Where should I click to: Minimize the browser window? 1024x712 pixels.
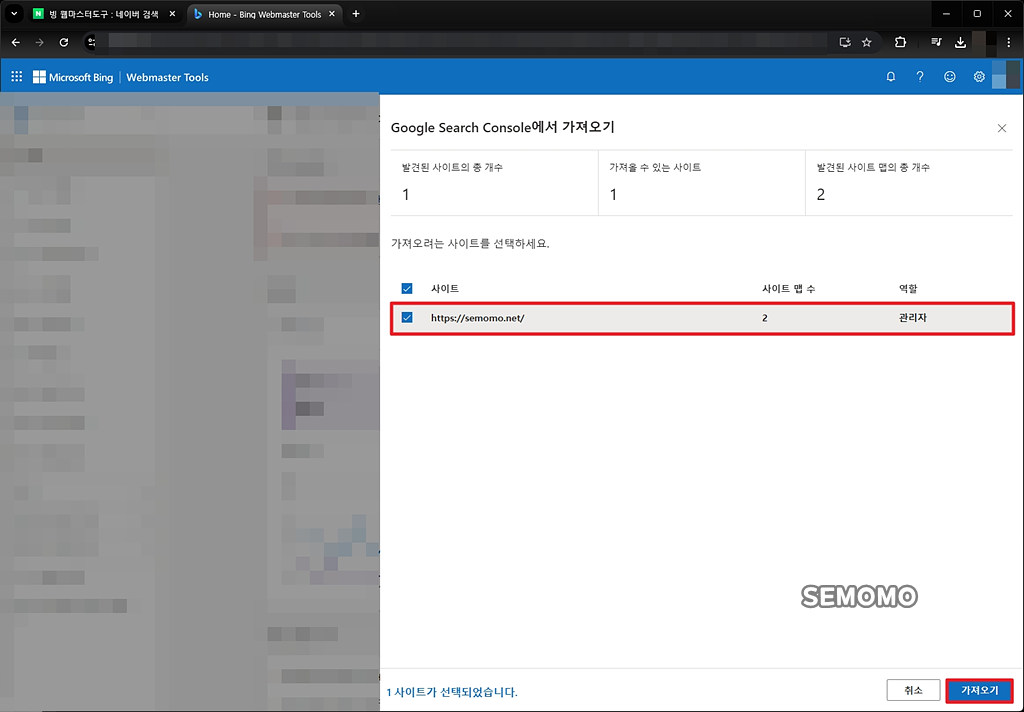946,14
